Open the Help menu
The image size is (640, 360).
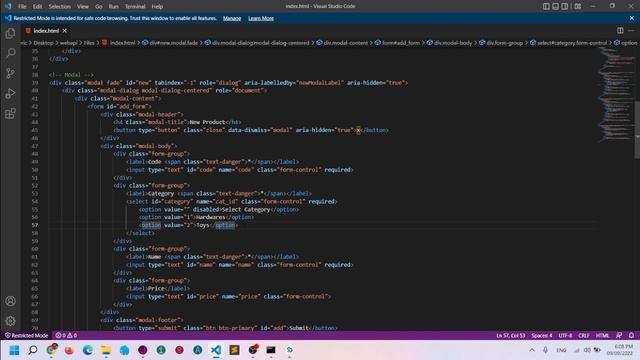click(x=157, y=7)
